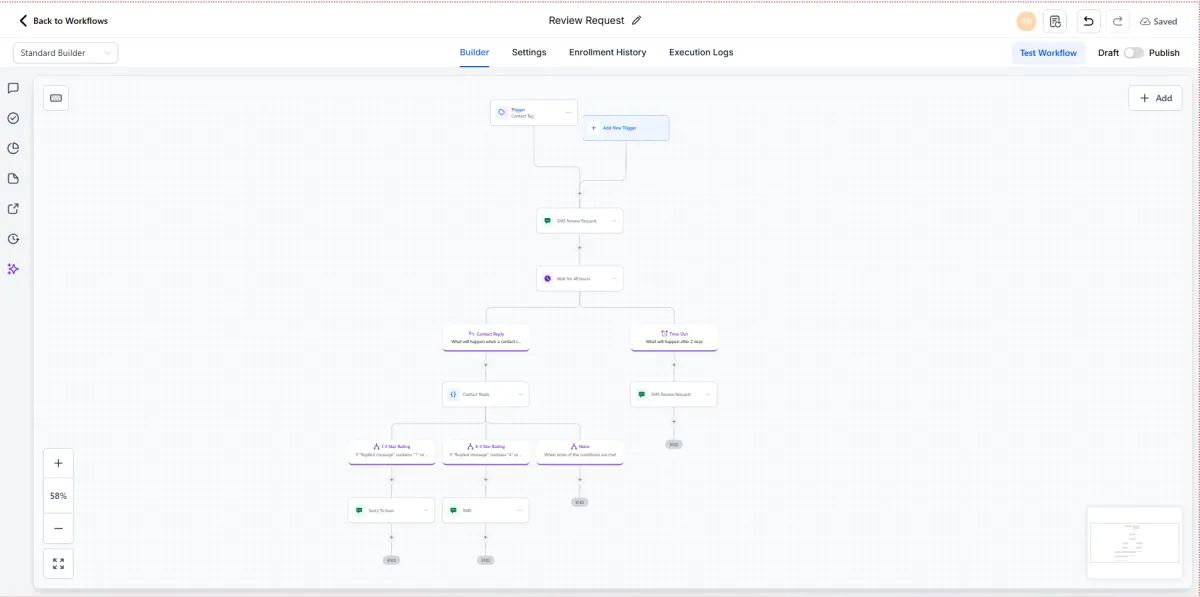Click the Sorry To hear SMS icon

pos(359,510)
